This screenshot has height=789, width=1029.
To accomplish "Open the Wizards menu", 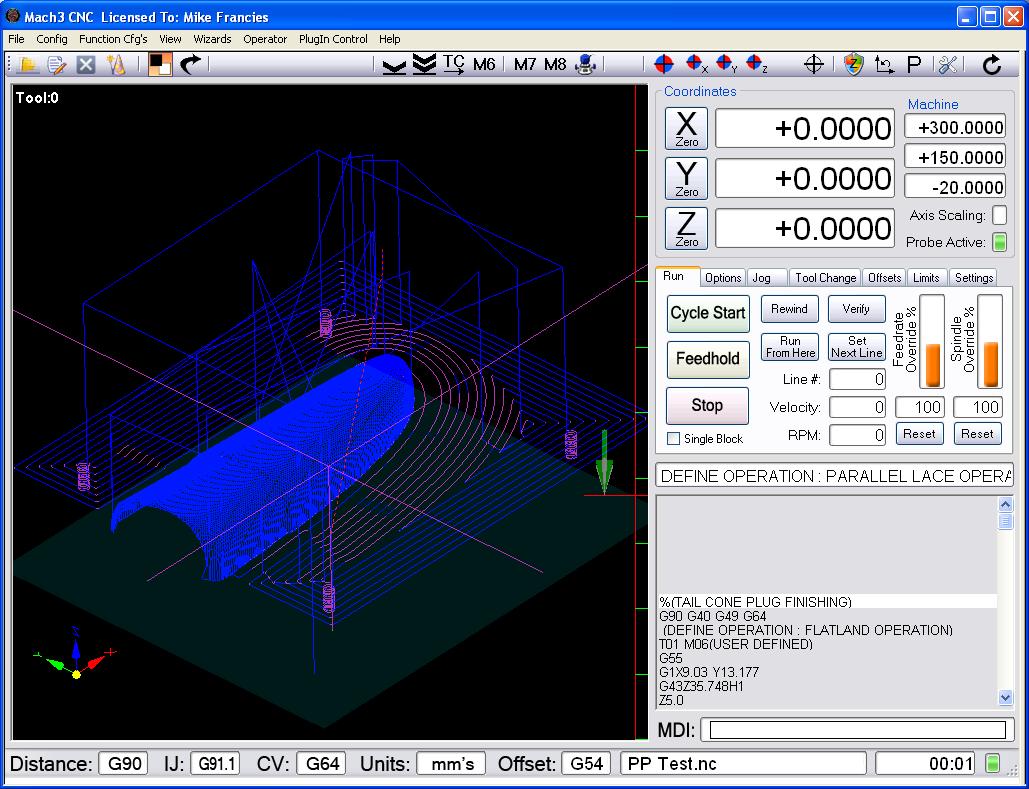I will (x=212, y=39).
